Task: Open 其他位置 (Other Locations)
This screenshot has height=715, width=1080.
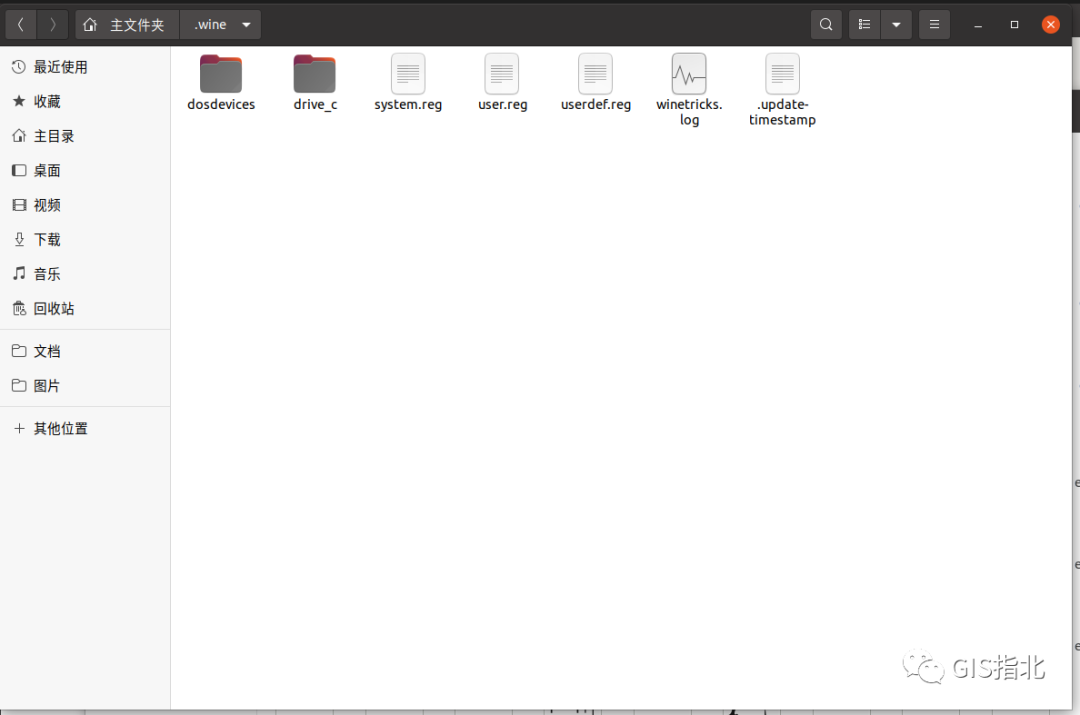Action: tap(61, 428)
